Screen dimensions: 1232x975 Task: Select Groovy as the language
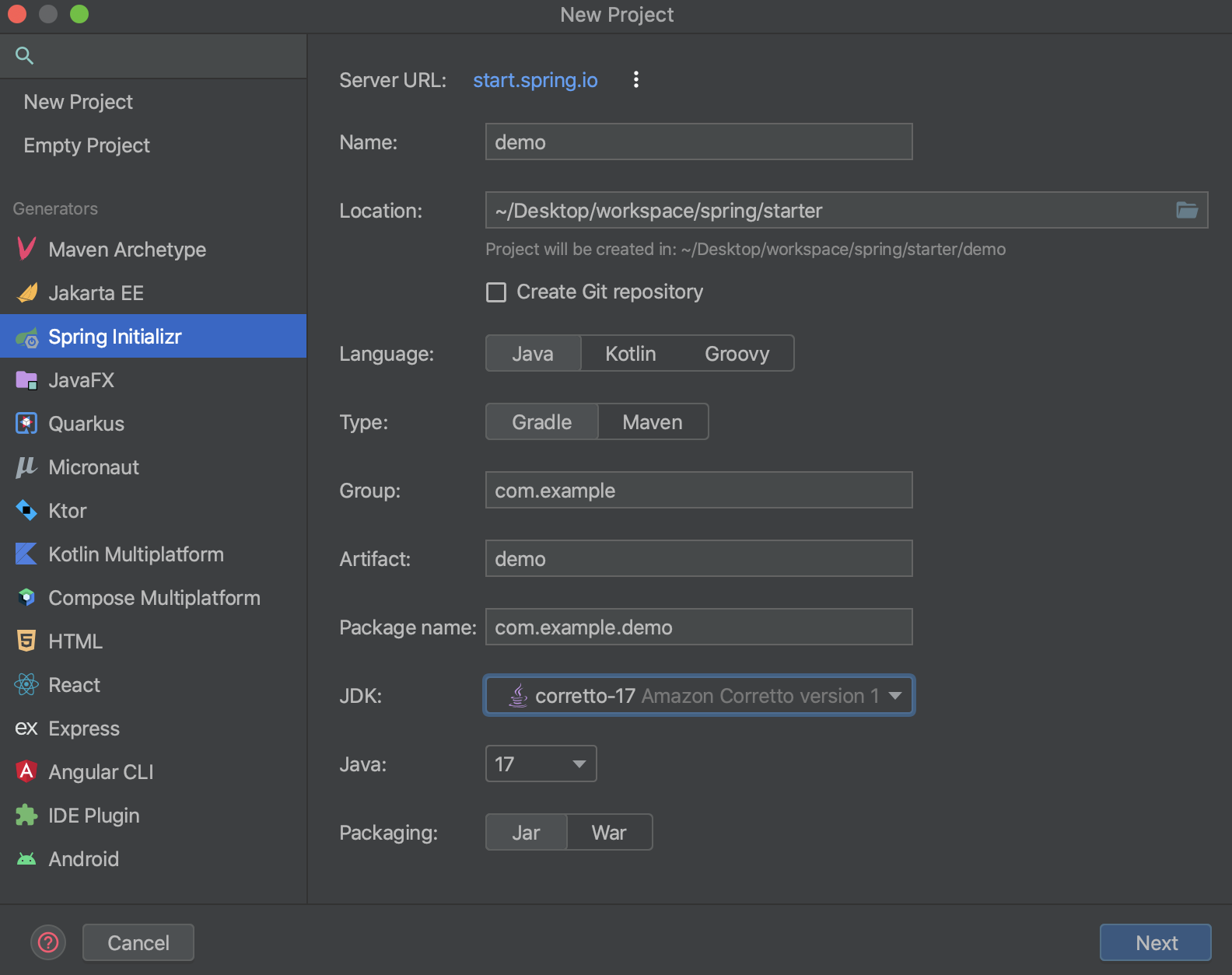coord(737,354)
